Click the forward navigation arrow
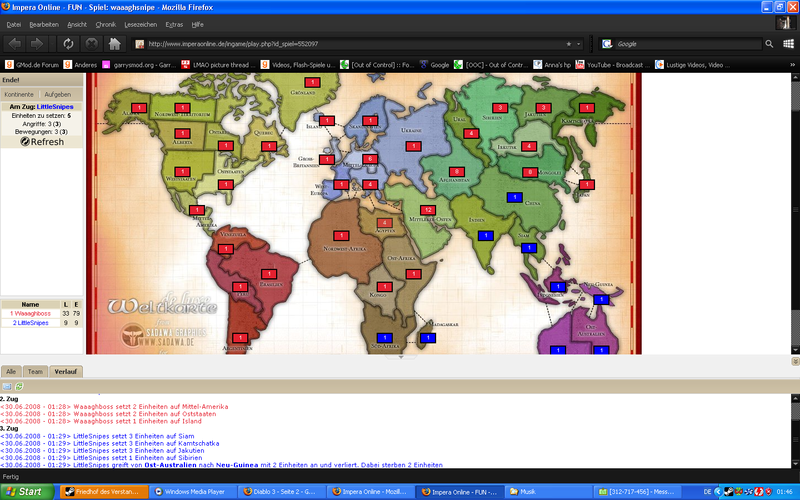 tap(37, 44)
